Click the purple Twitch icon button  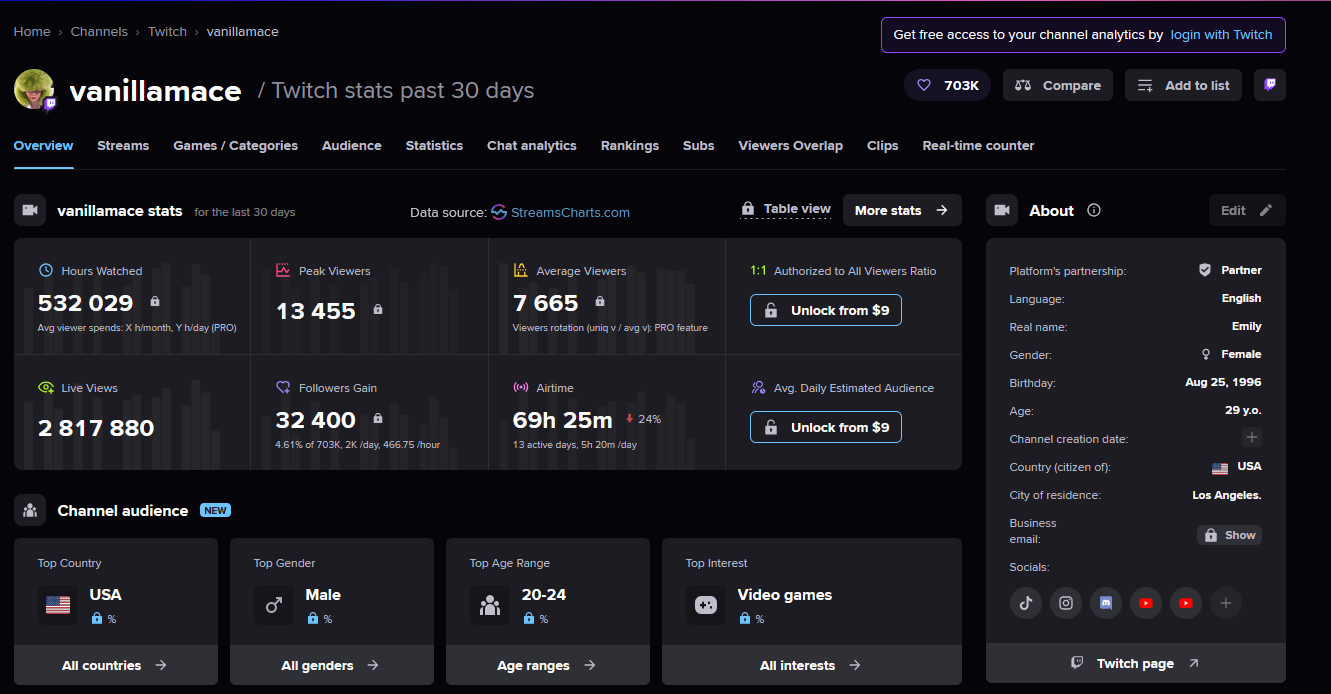1270,85
